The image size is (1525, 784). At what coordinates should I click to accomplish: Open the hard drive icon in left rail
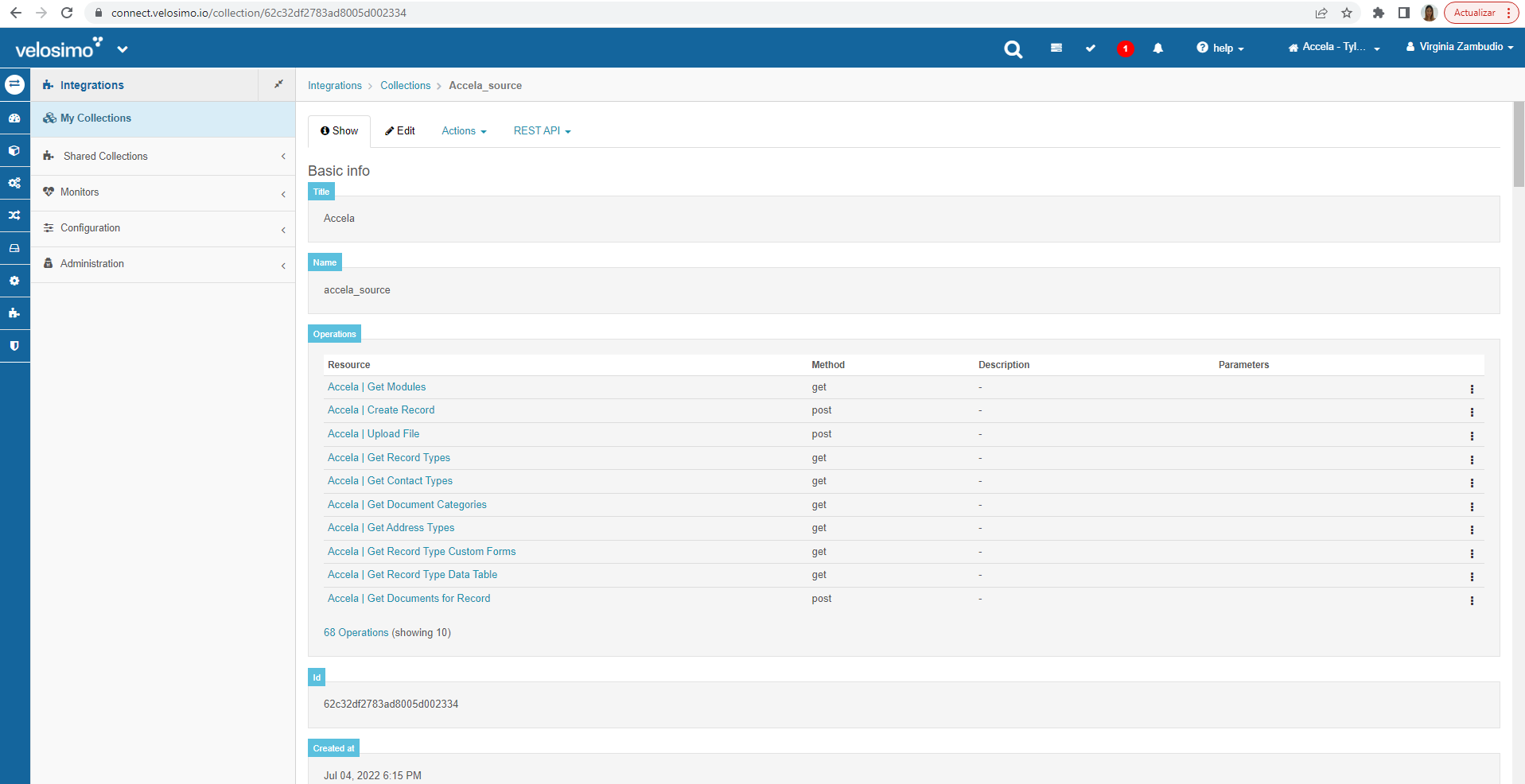coord(14,248)
